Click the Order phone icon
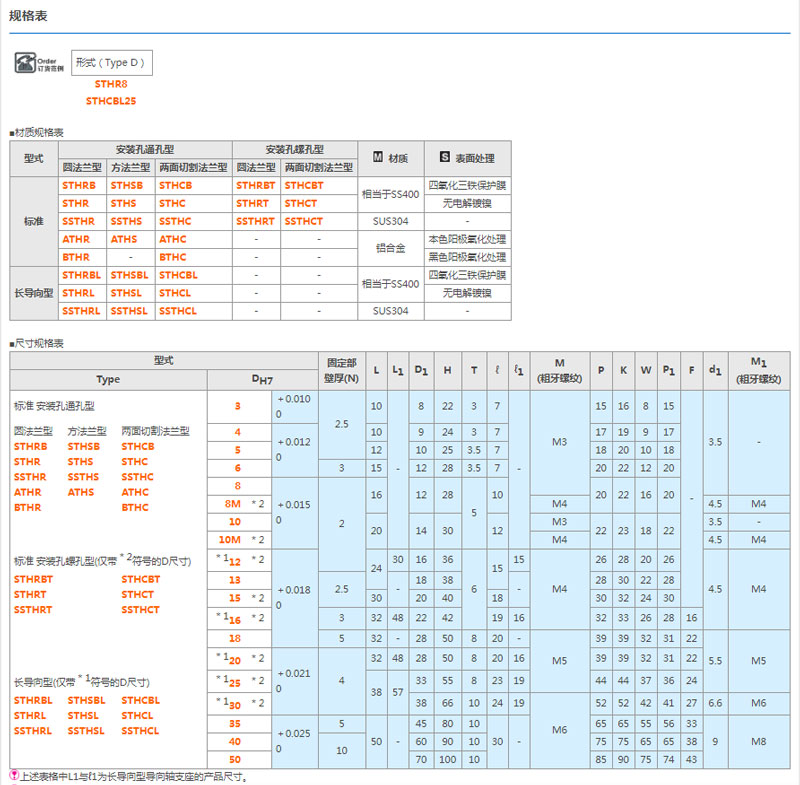 pos(25,63)
